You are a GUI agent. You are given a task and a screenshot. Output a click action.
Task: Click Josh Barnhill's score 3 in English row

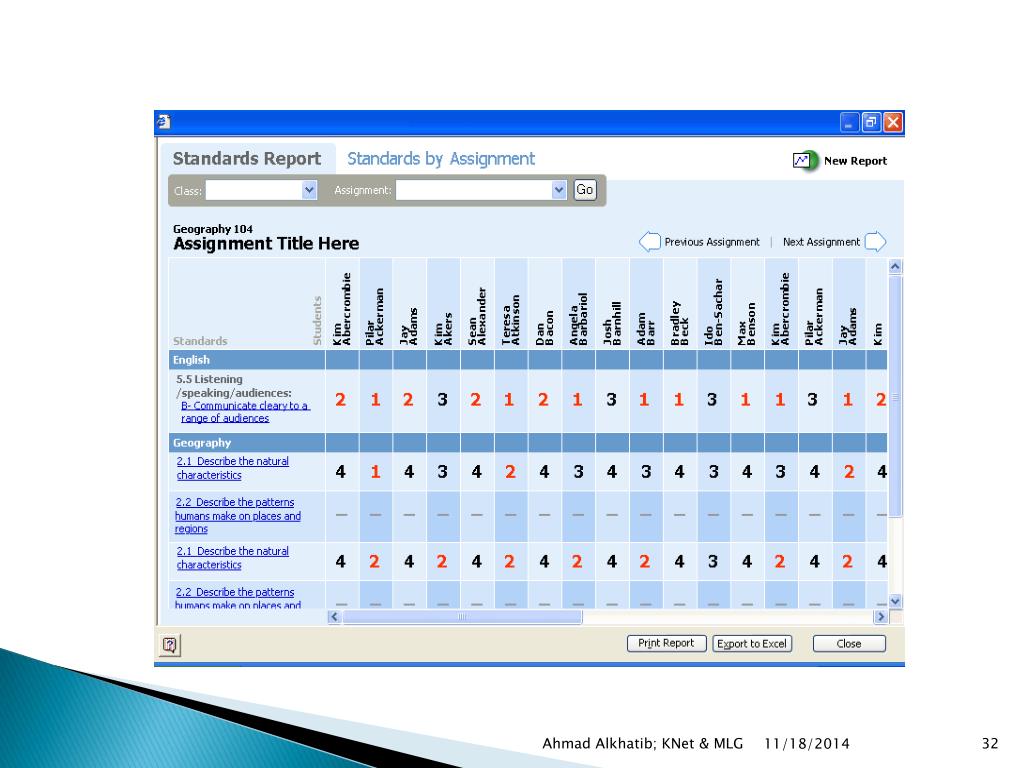pyautogui.click(x=611, y=400)
